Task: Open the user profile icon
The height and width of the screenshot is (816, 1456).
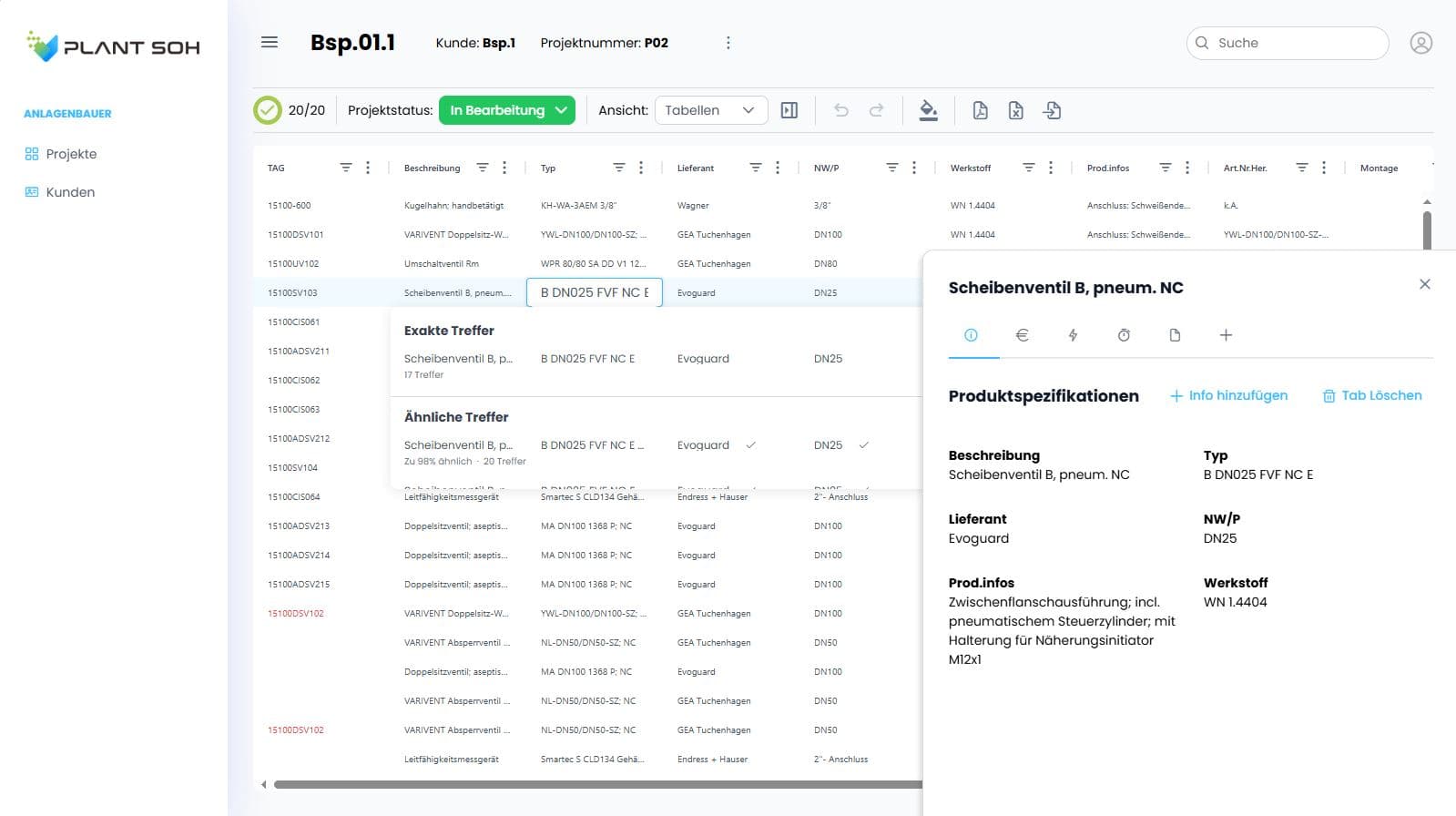Action: [x=1420, y=43]
